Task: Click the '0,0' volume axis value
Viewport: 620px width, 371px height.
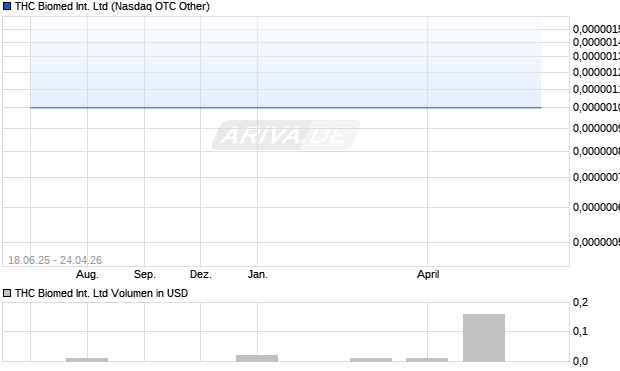Action: (x=580, y=361)
